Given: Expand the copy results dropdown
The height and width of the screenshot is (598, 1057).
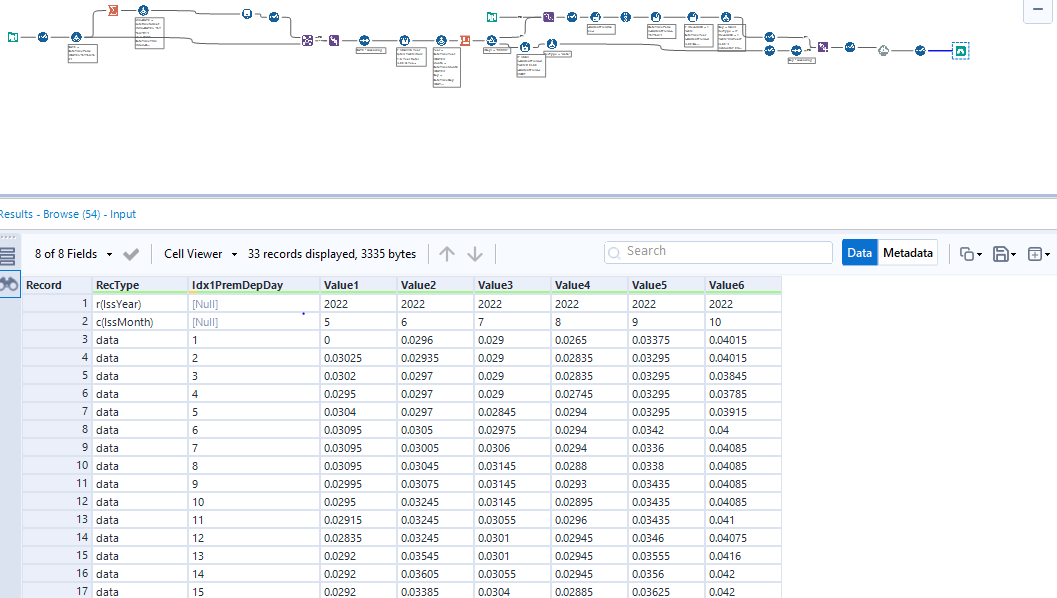Looking at the screenshot, I should point(970,254).
